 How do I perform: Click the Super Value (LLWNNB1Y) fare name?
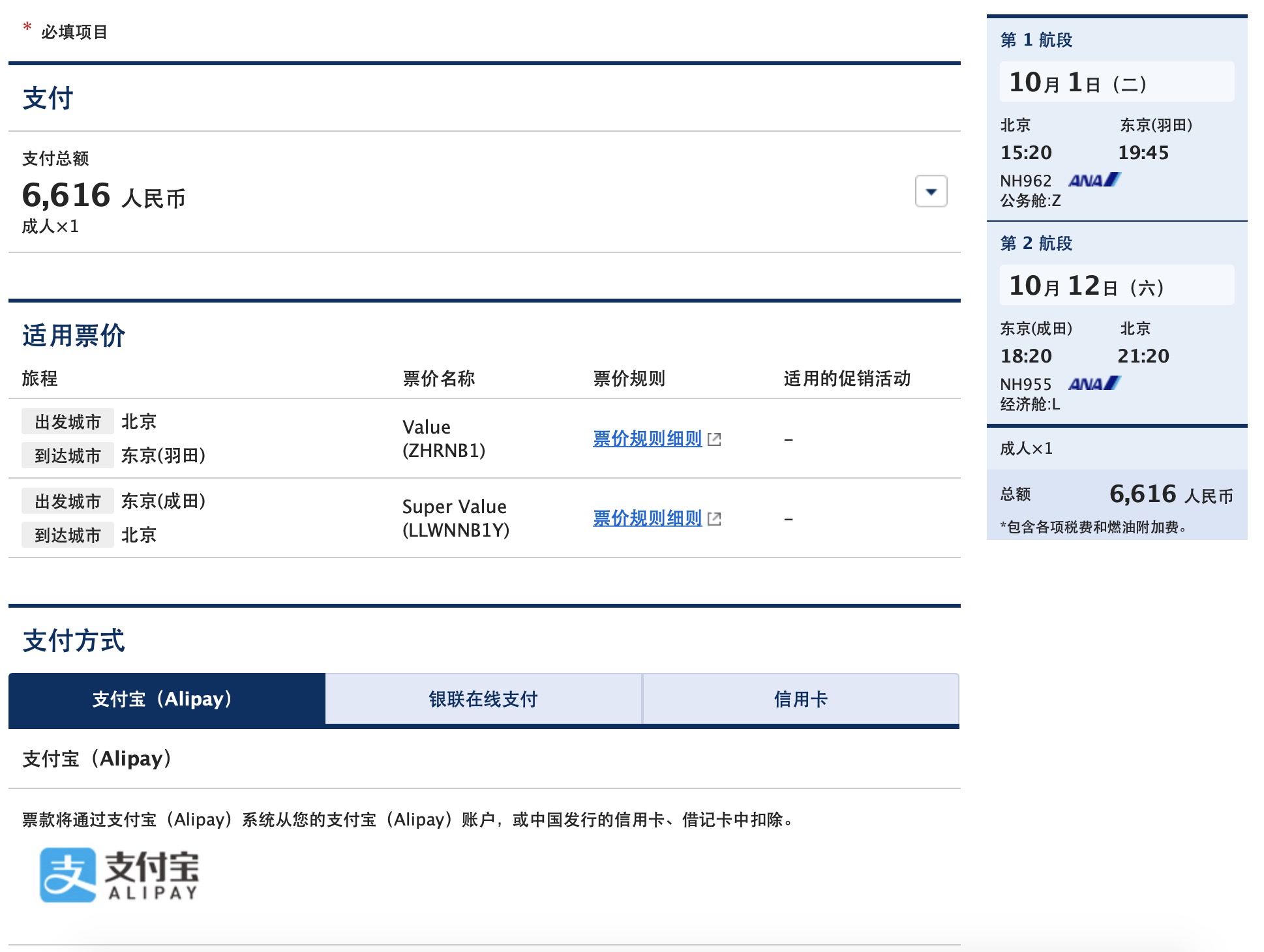click(455, 518)
